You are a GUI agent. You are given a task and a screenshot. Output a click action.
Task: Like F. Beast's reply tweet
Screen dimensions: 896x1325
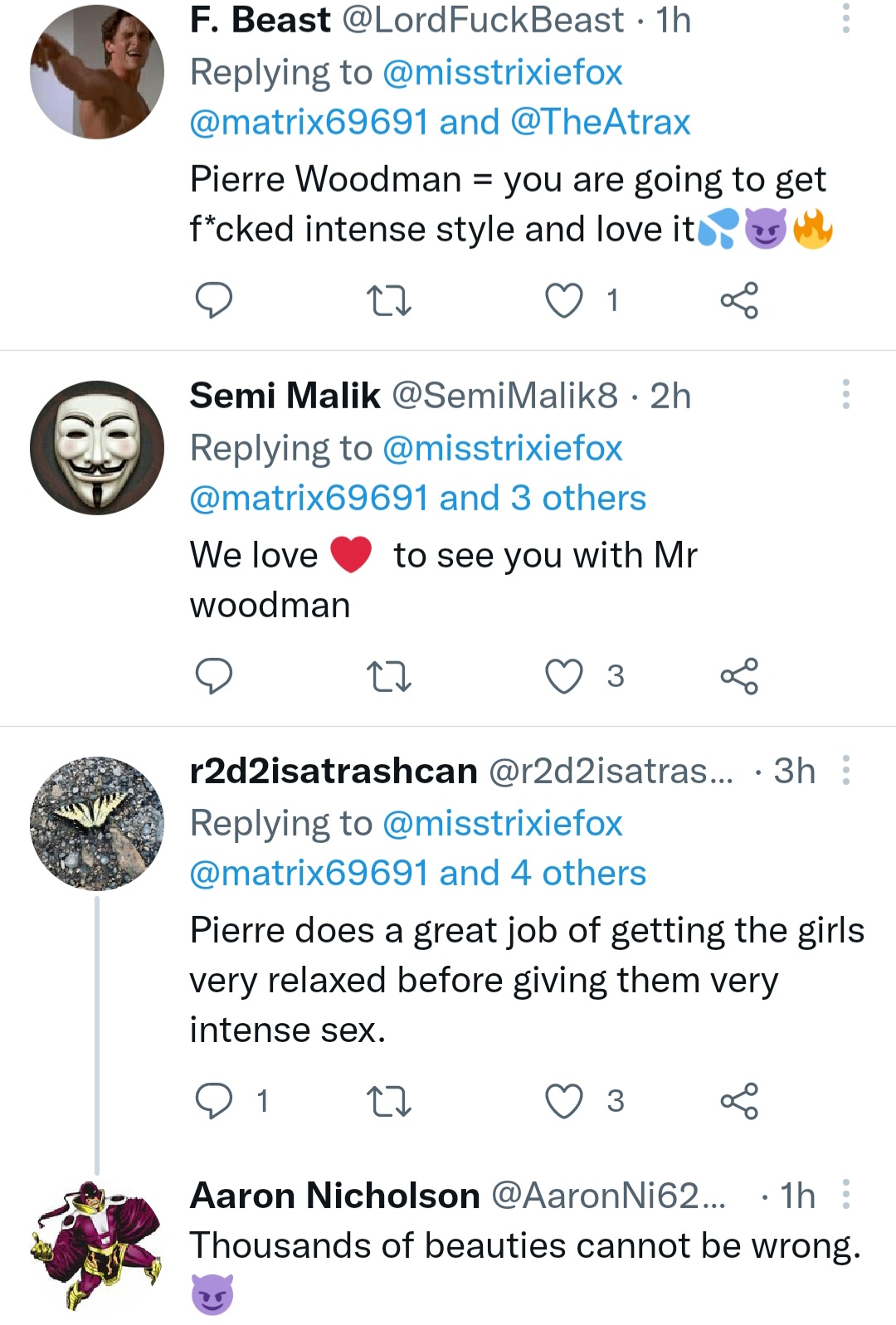click(563, 300)
